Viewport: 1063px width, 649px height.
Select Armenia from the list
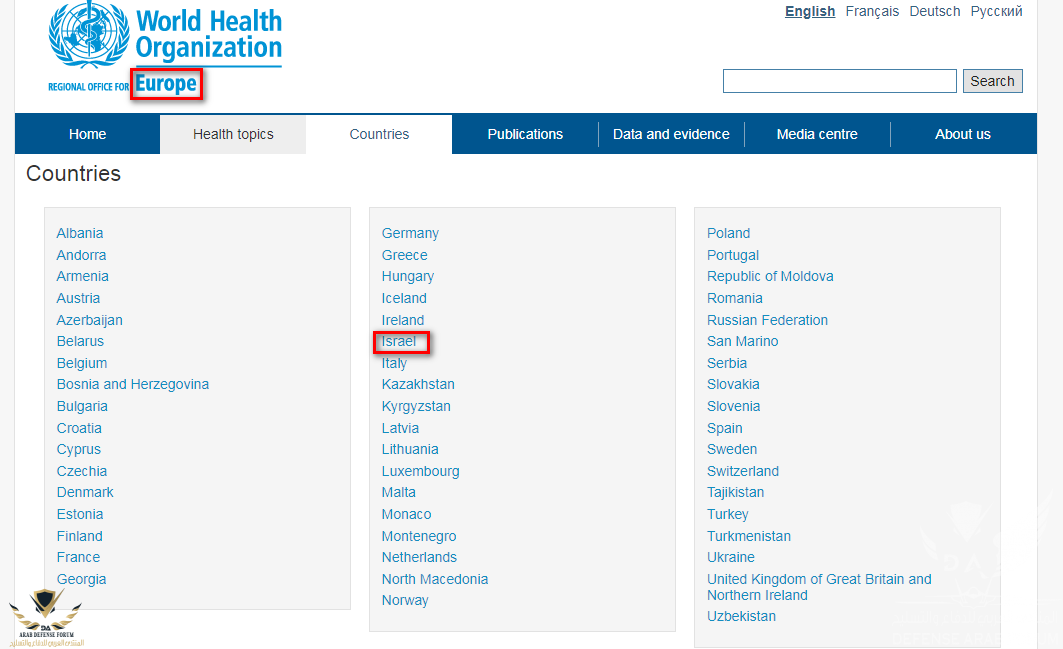click(83, 276)
